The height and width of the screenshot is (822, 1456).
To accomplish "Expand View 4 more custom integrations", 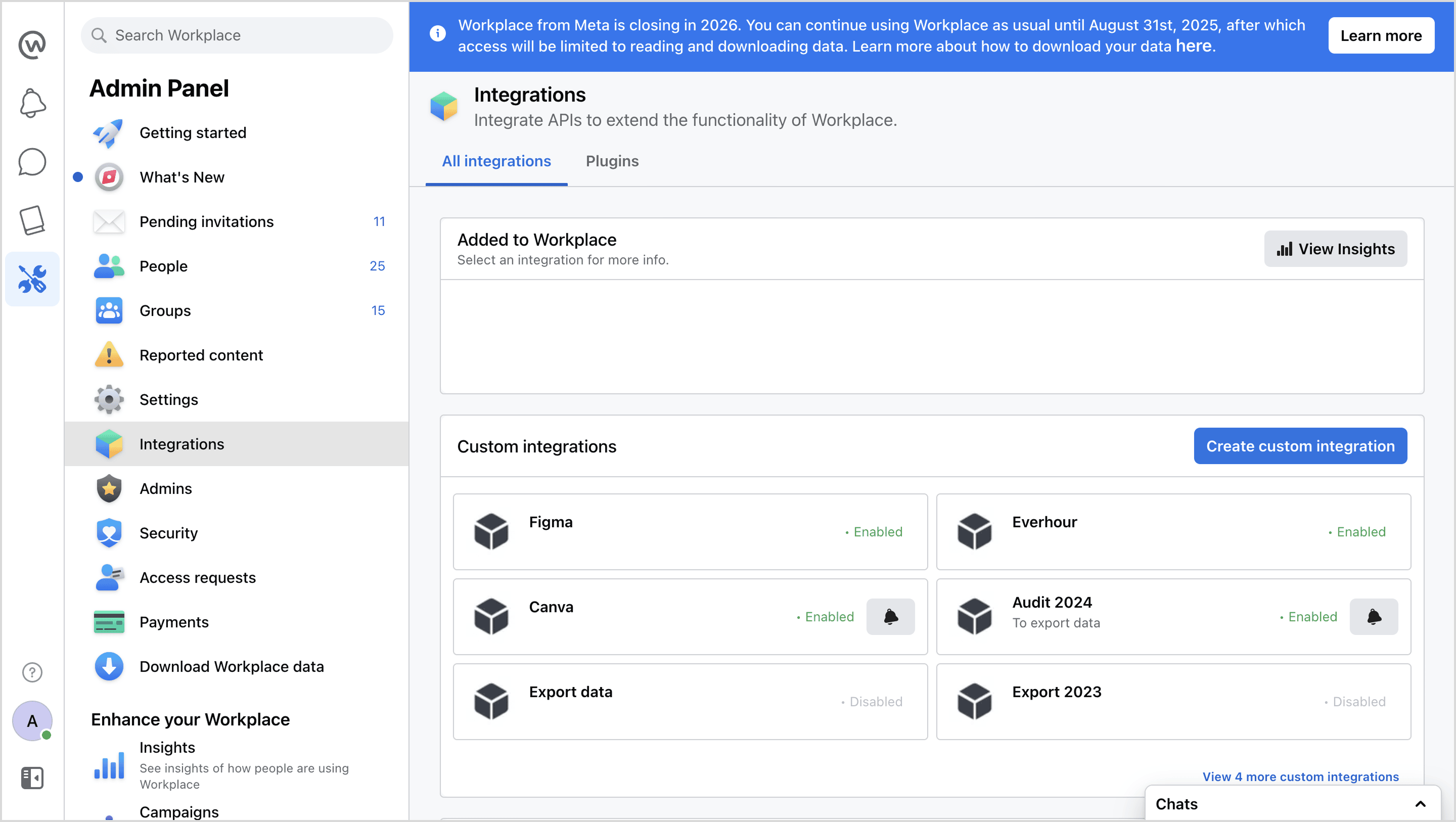I will click(x=1300, y=777).
